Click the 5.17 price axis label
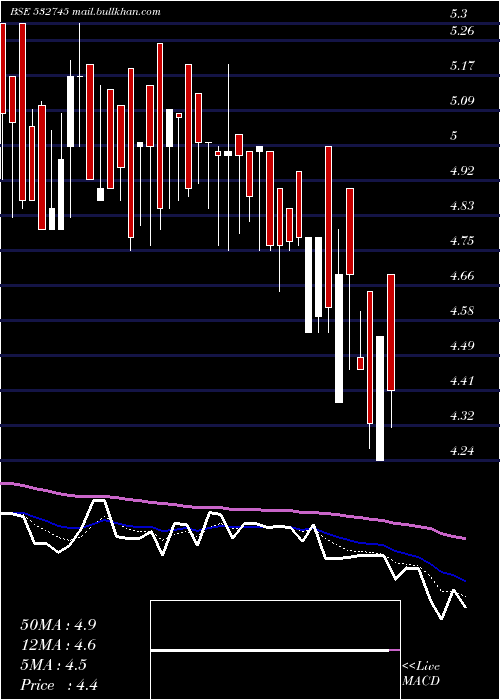 click(462, 66)
